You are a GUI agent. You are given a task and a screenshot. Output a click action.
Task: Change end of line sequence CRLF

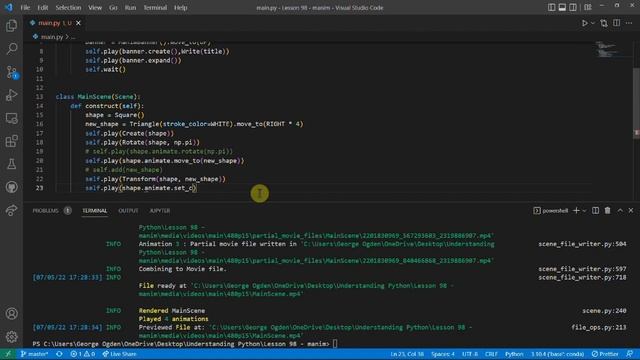tap(491, 354)
